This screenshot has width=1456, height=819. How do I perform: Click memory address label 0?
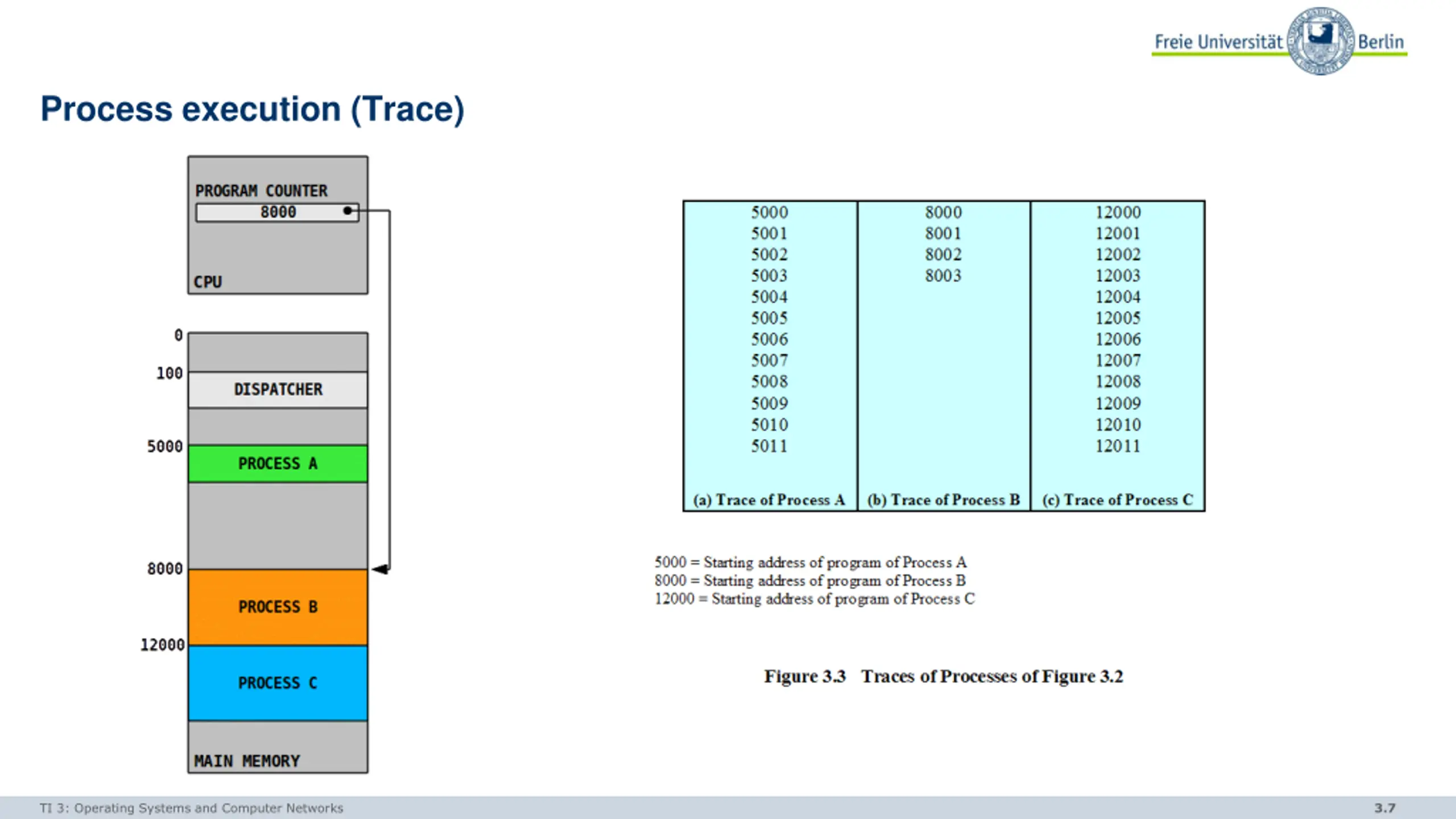(x=179, y=336)
